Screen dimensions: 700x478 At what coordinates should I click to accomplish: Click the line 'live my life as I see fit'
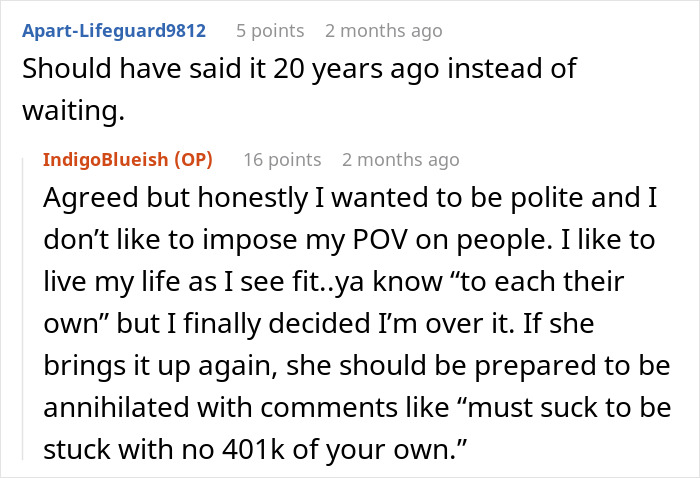click(x=333, y=281)
